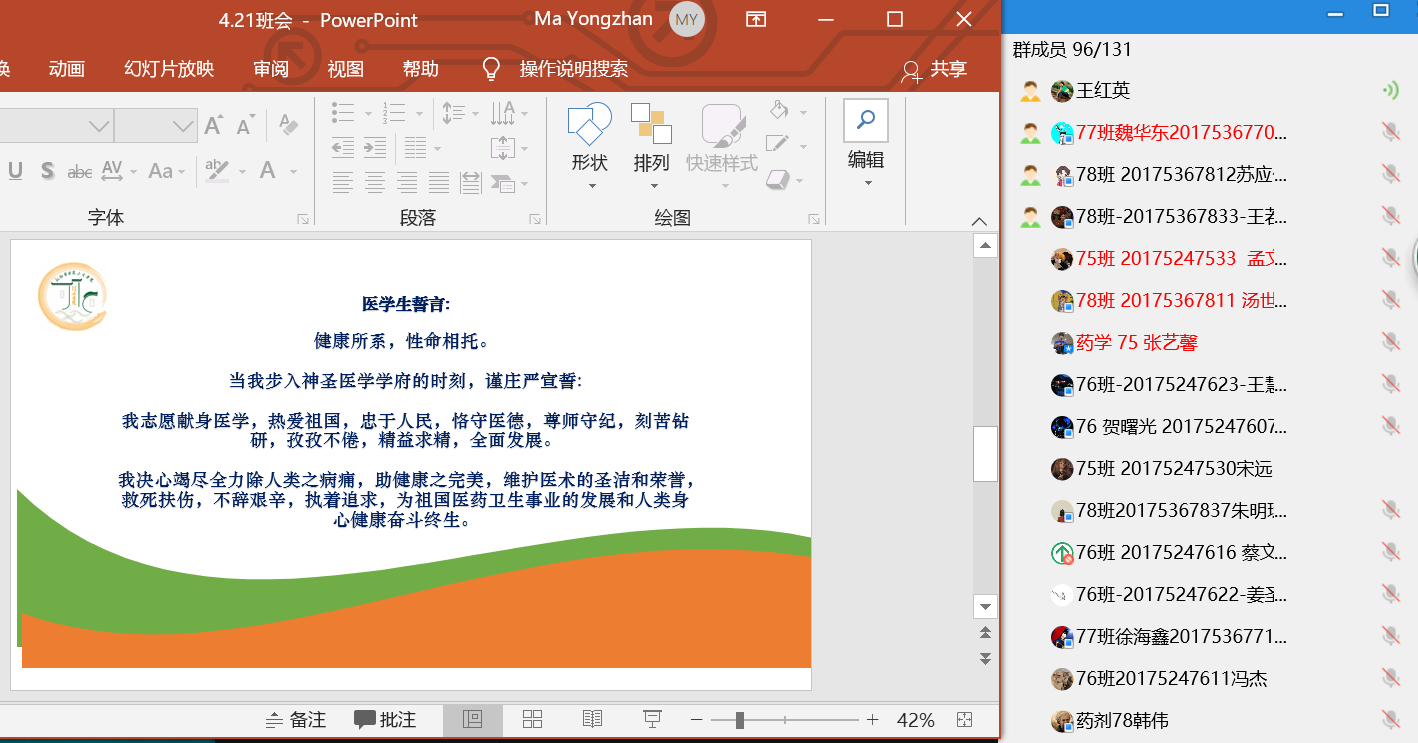Screen dimensions: 1418x743
Task: Start slideshow from status bar icon
Action: coord(652,719)
